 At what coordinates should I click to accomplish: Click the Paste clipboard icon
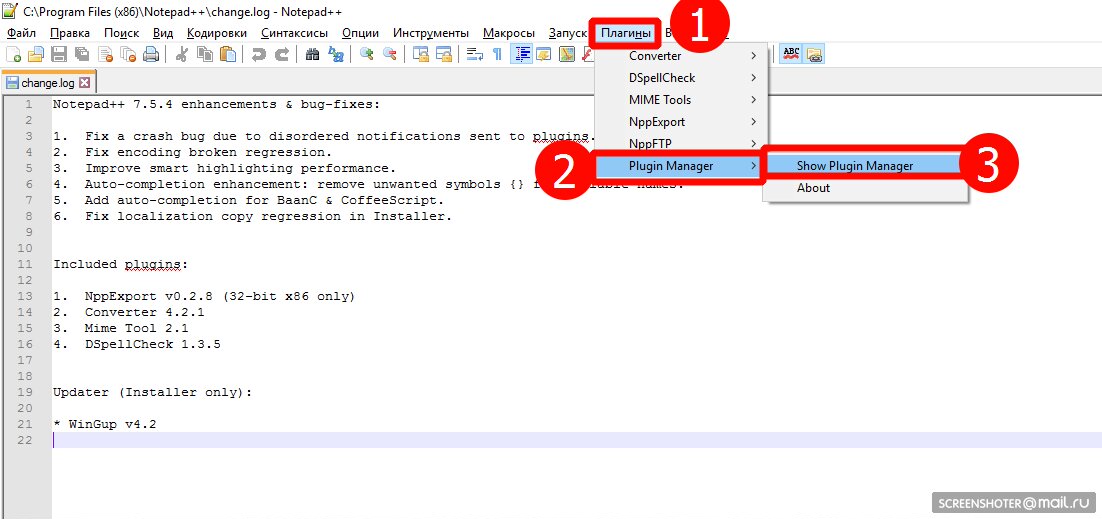pyautogui.click(x=228, y=54)
